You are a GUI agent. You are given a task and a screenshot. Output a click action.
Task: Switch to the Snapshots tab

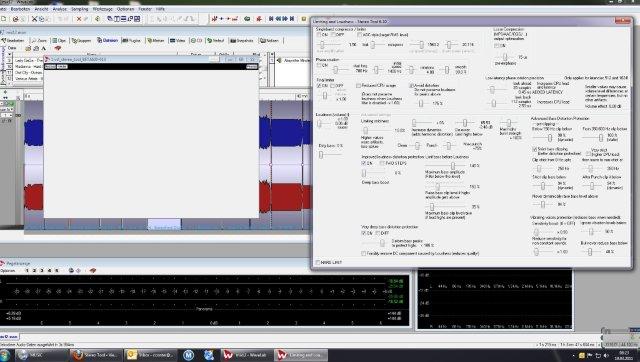pyautogui.click(x=242, y=40)
